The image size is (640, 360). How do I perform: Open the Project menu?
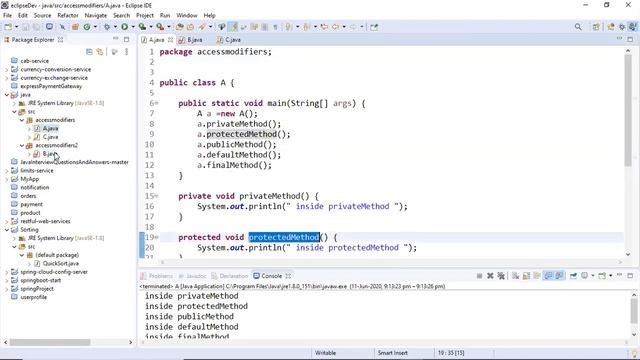point(144,15)
